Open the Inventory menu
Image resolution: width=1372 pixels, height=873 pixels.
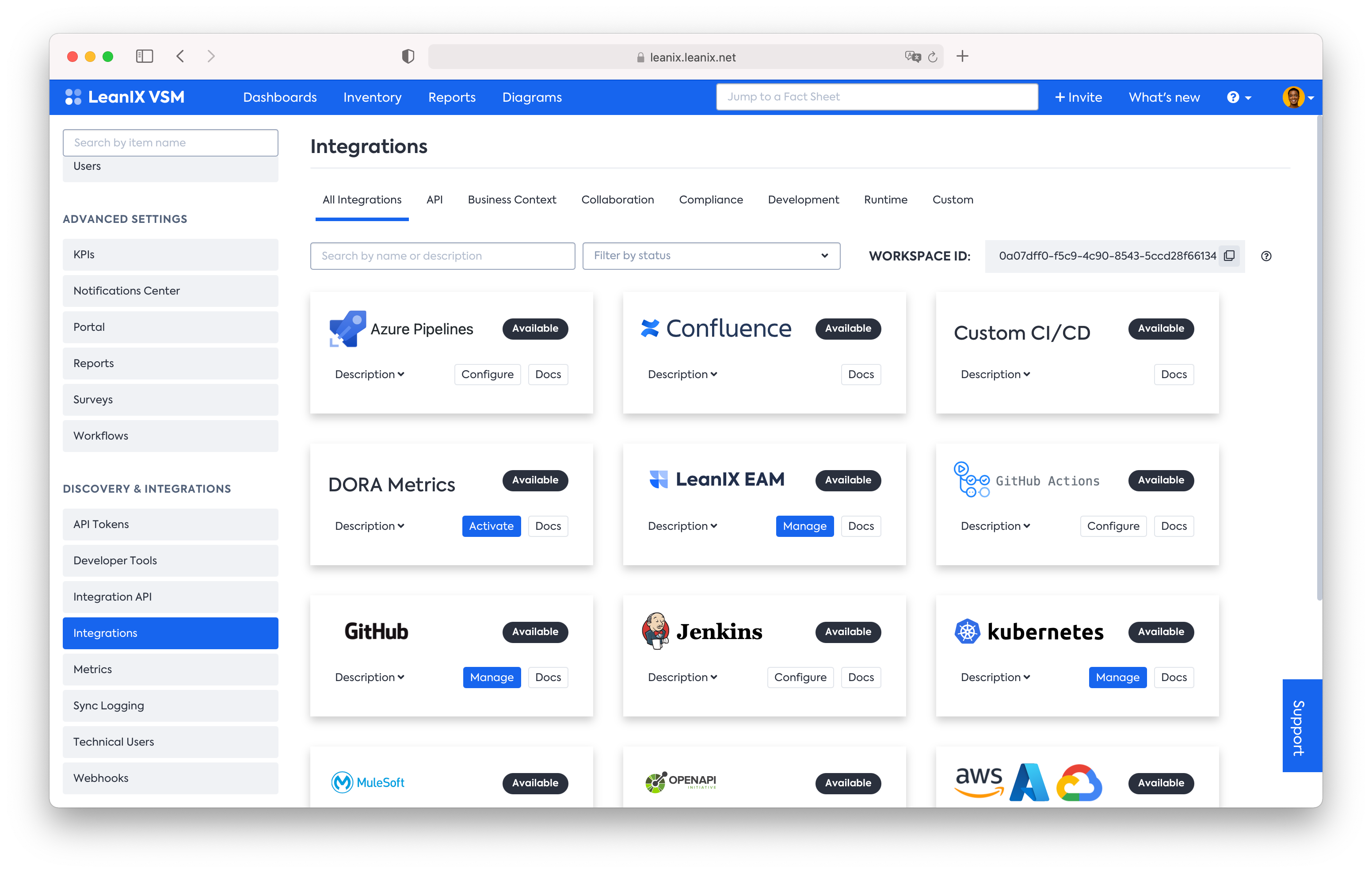pos(372,97)
